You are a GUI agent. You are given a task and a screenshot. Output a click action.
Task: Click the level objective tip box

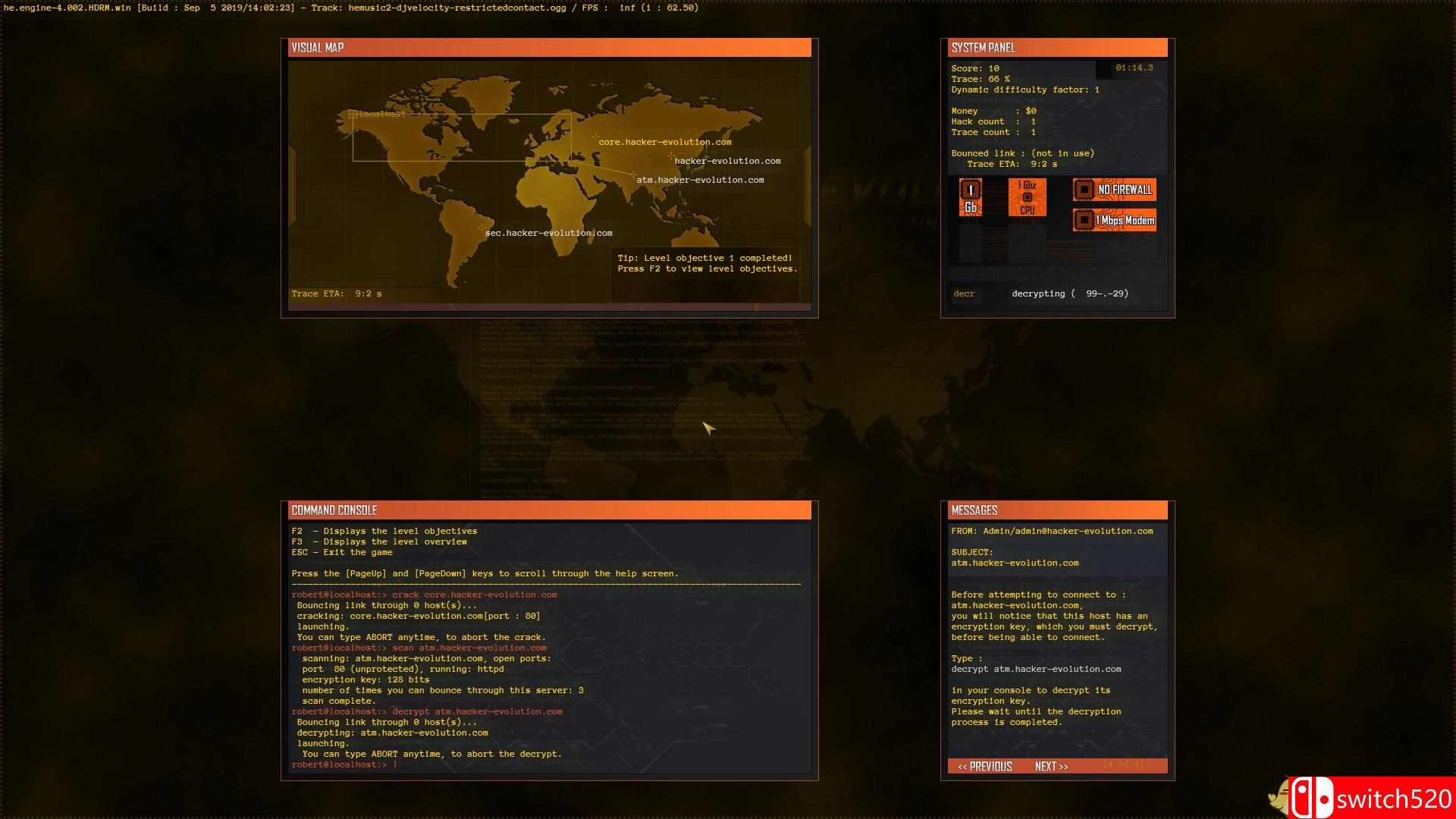(707, 263)
